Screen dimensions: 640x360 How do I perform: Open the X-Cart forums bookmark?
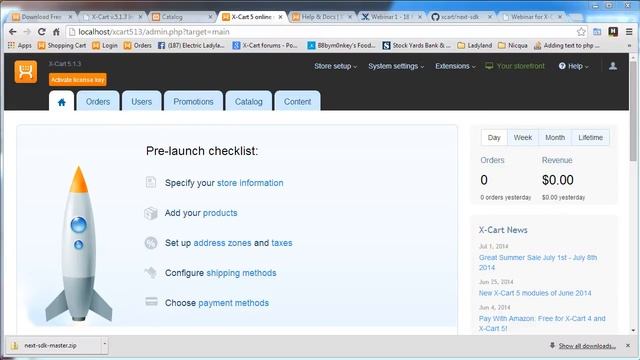click(265, 45)
